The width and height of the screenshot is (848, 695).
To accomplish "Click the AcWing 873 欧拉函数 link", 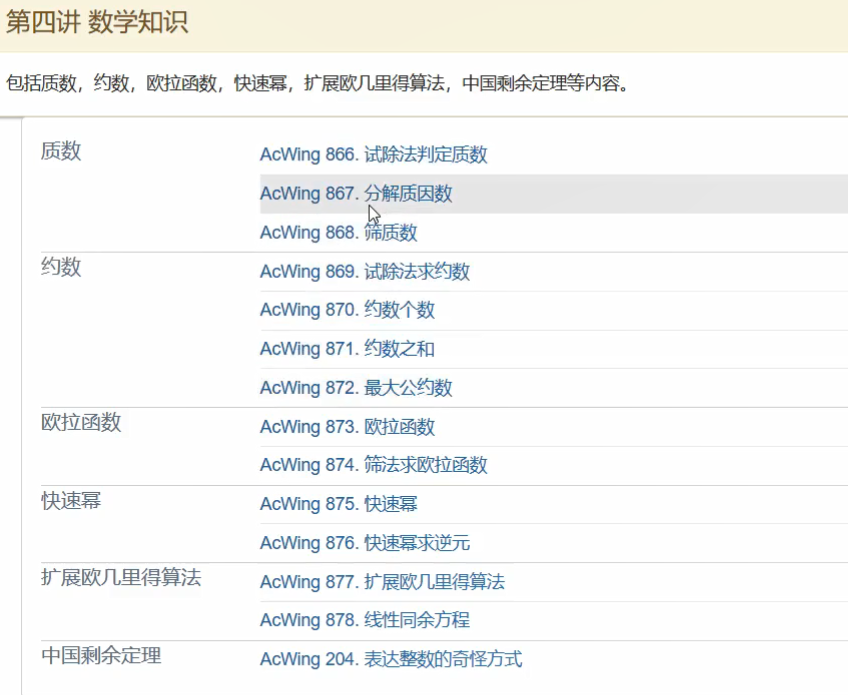I will pos(347,427).
